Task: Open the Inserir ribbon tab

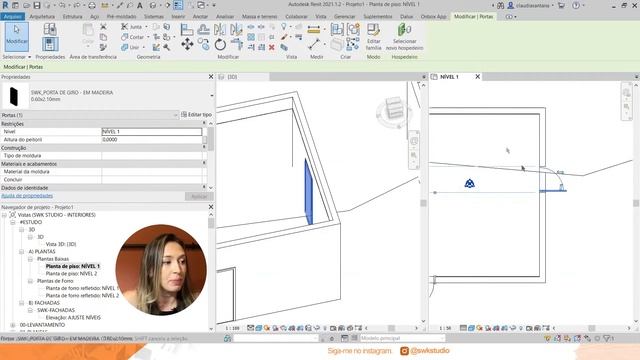Action: click(178, 17)
